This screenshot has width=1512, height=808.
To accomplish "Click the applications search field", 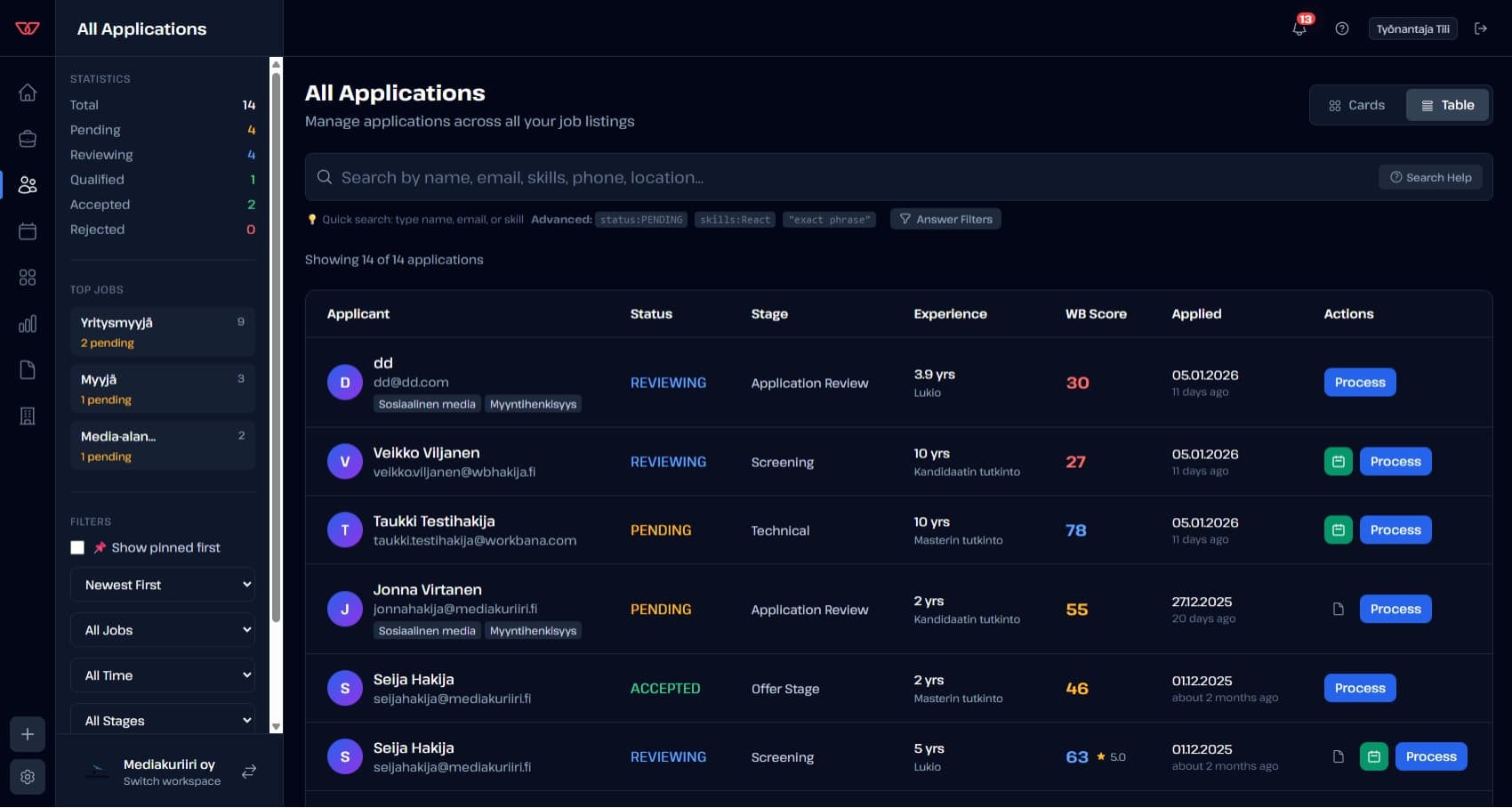I will click(x=845, y=177).
